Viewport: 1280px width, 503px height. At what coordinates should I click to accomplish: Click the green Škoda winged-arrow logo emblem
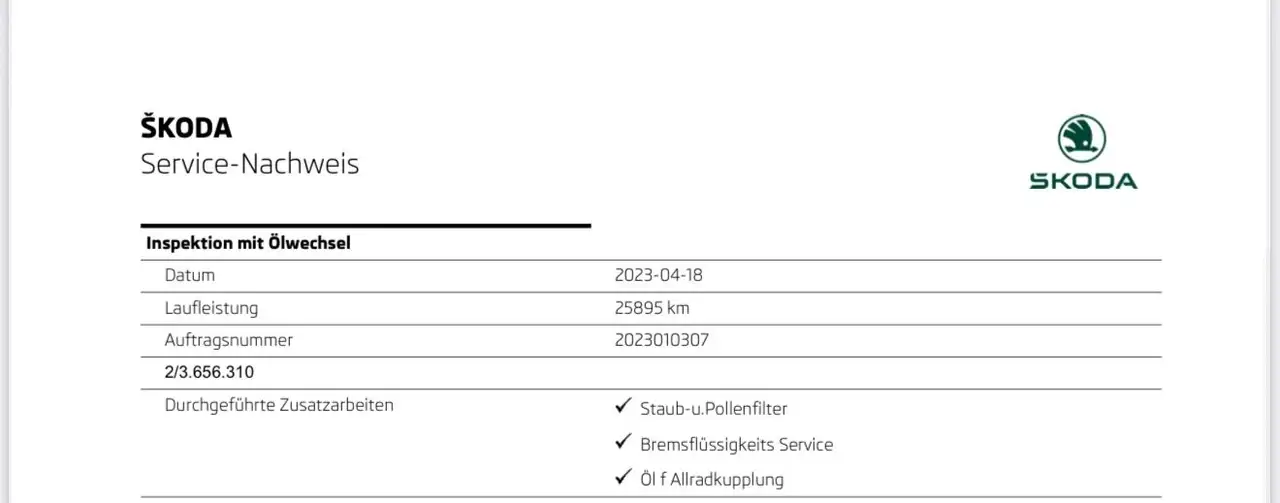(1082, 138)
